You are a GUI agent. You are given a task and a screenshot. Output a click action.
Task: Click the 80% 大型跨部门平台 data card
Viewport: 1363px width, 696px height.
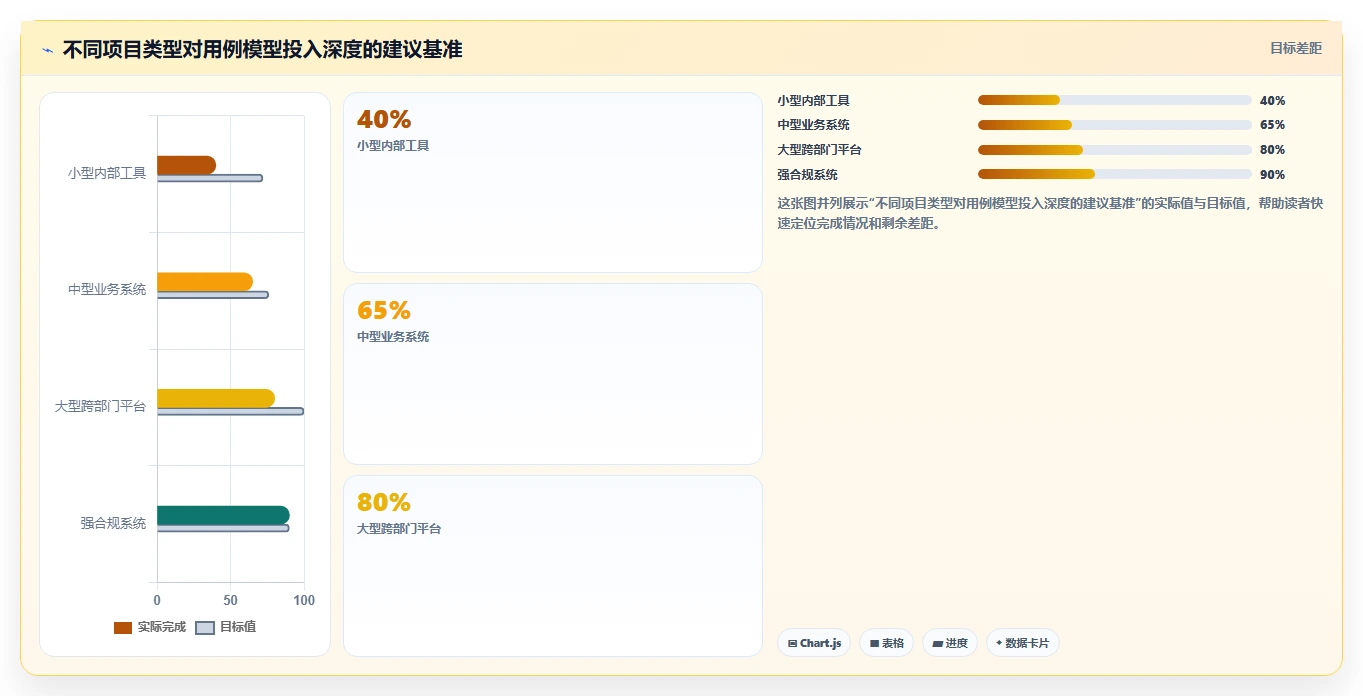pos(553,566)
